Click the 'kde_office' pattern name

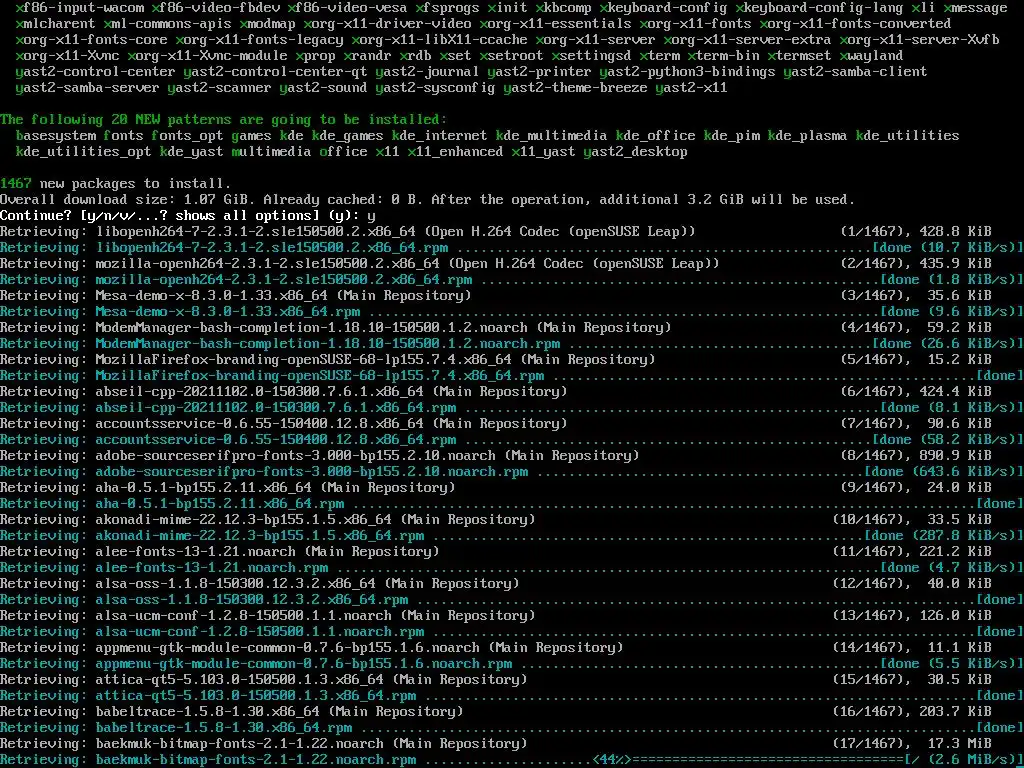pos(656,136)
